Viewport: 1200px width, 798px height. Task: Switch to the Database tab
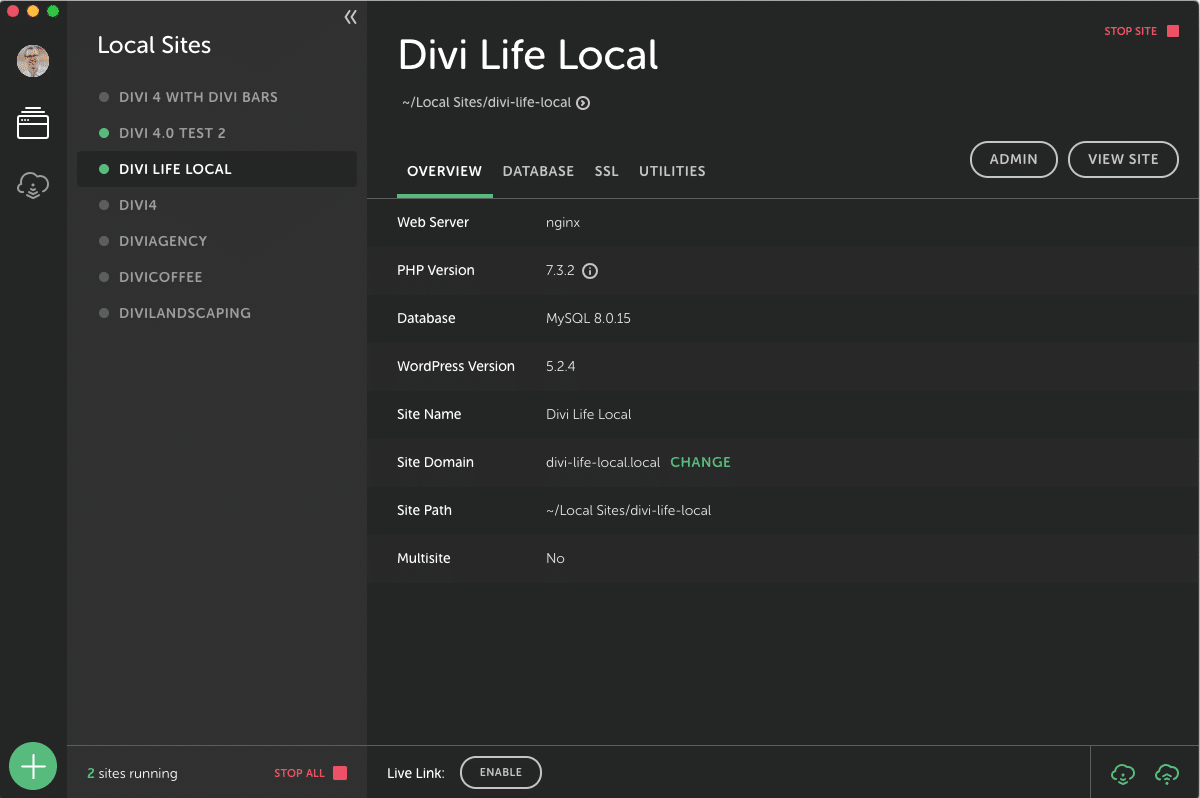pos(538,171)
